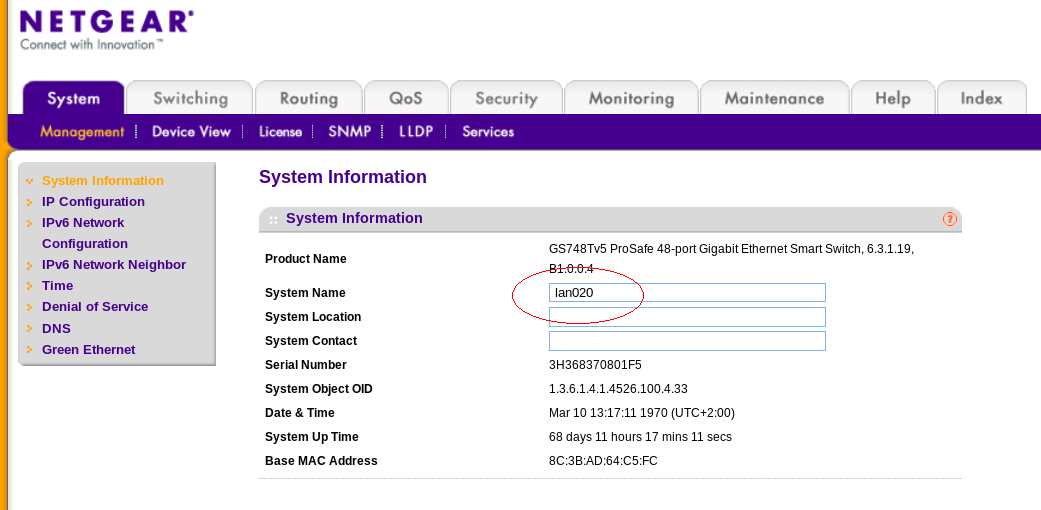Go to the SNMP submenu
This screenshot has width=1041, height=510.
349,131
